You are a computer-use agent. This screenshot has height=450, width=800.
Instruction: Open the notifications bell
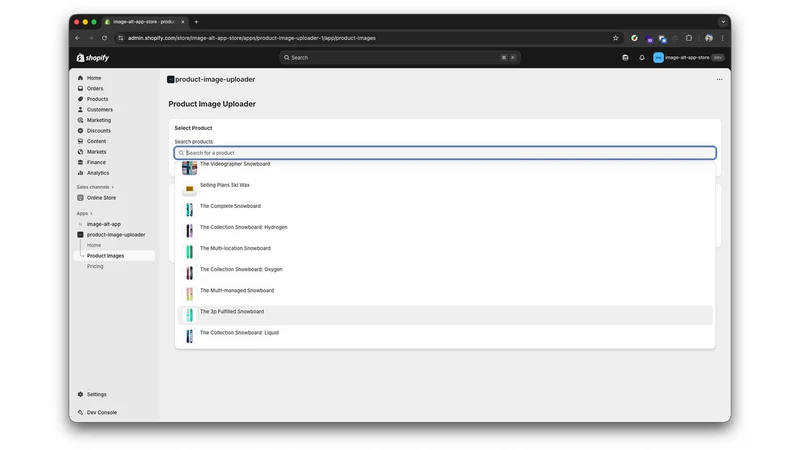(x=642, y=58)
